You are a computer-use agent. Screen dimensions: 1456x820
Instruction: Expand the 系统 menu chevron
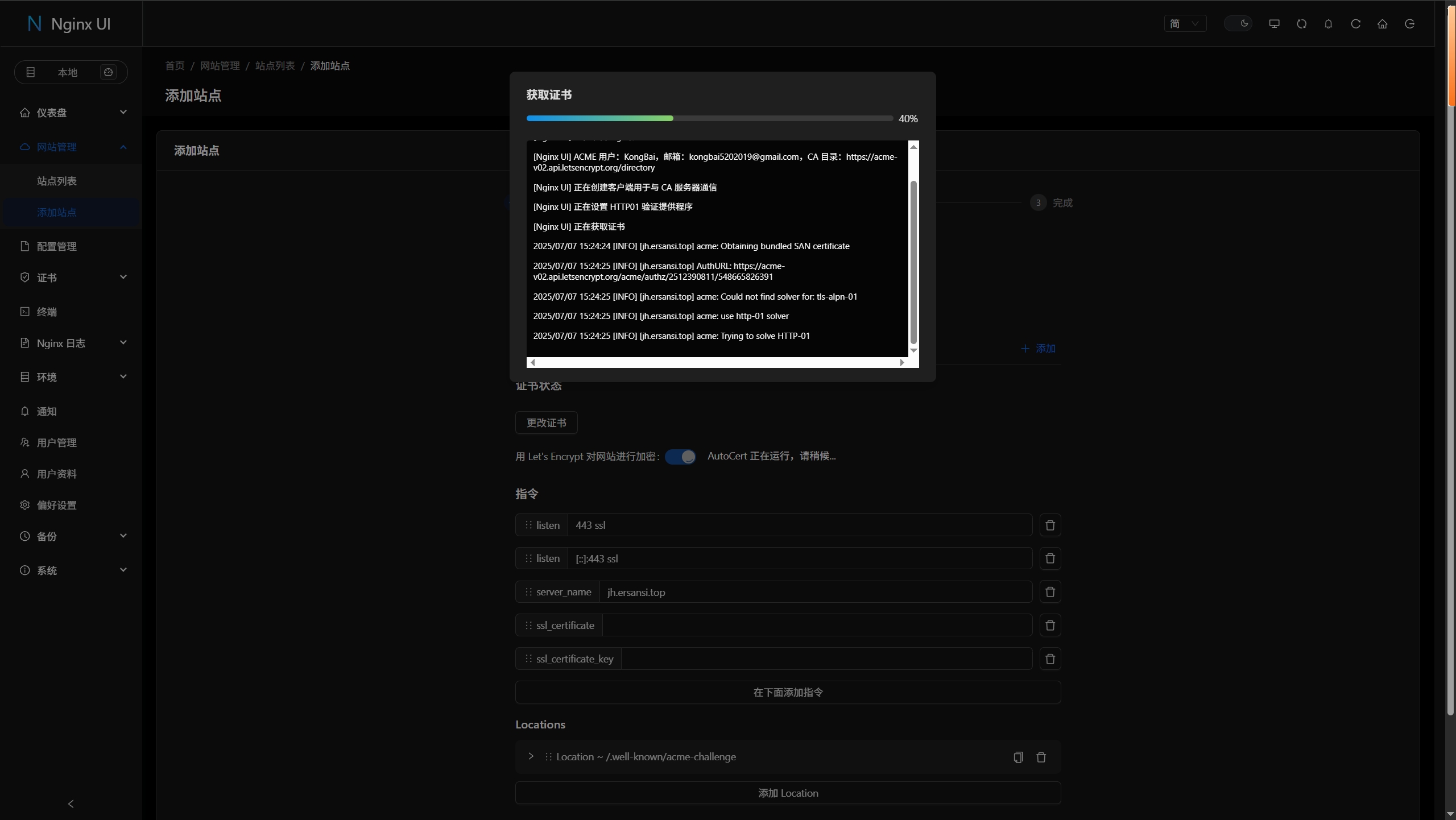point(123,570)
